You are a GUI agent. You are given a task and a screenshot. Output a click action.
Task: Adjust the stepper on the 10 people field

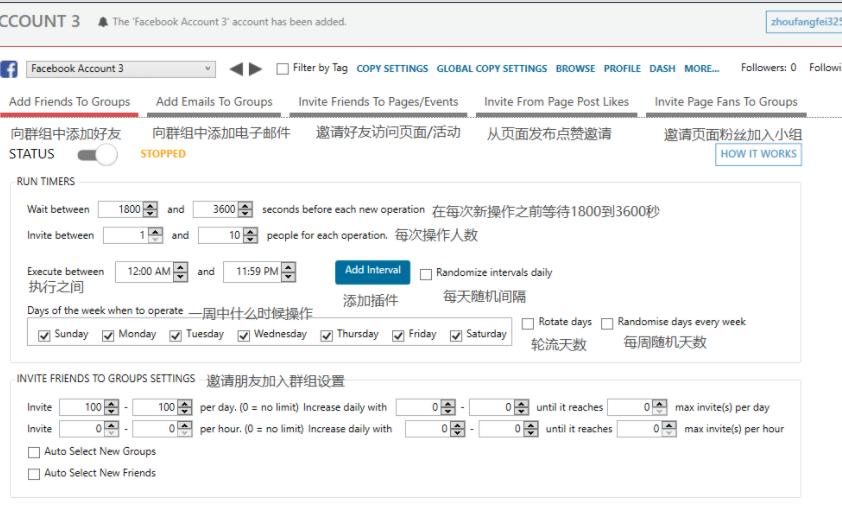click(x=251, y=235)
